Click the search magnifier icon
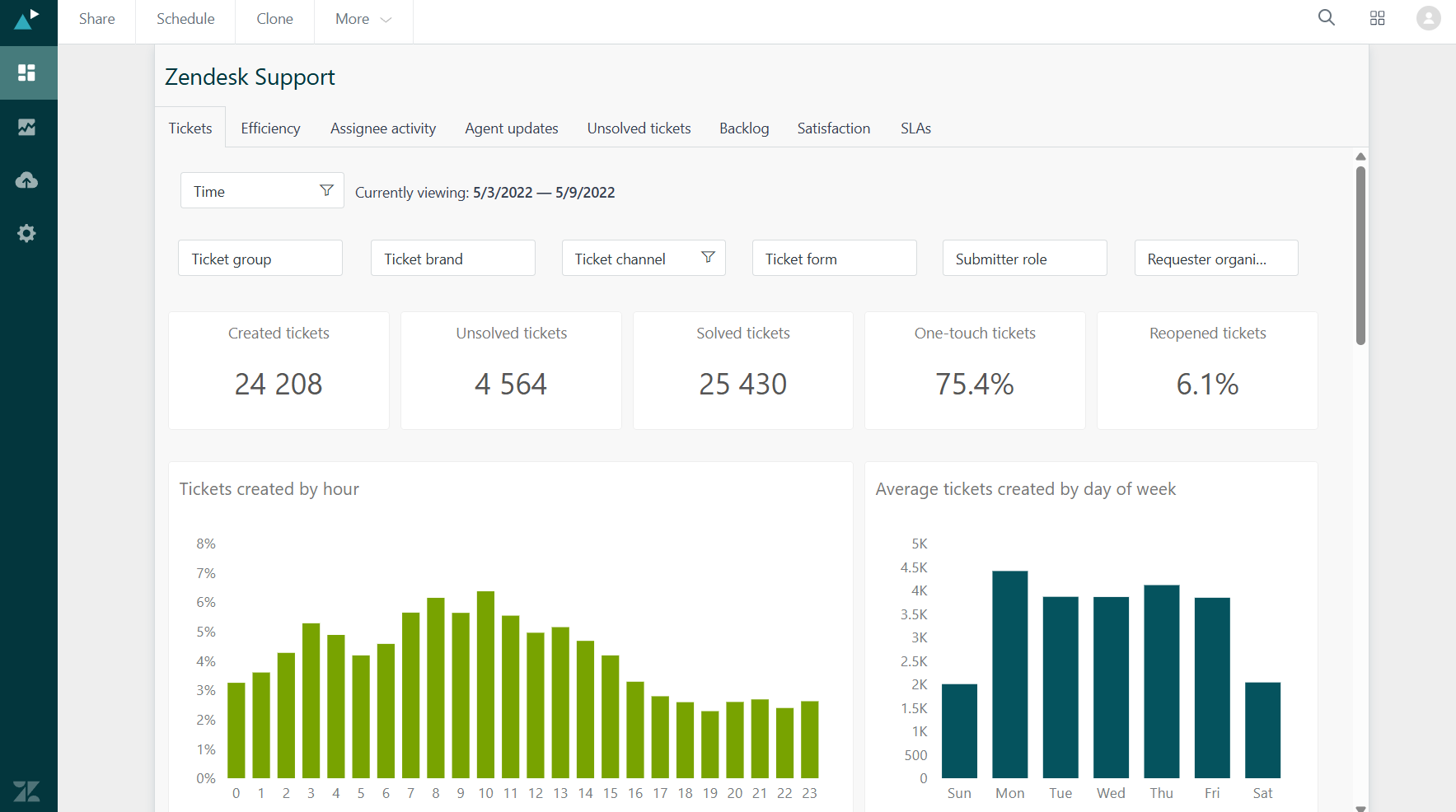This screenshot has width=1456, height=812. click(1326, 18)
